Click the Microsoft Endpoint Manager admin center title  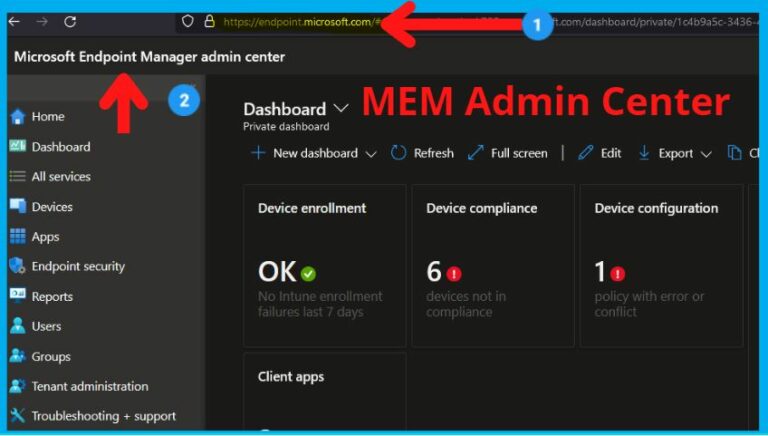(149, 57)
